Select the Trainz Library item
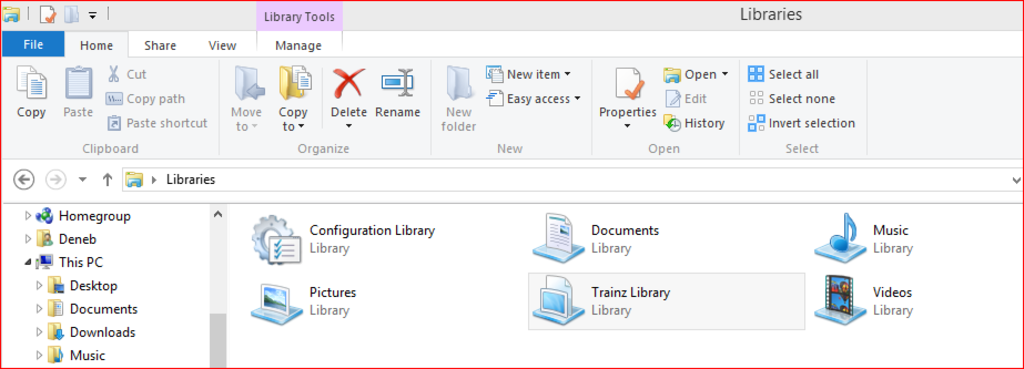The height and width of the screenshot is (369, 1024). [x=666, y=301]
